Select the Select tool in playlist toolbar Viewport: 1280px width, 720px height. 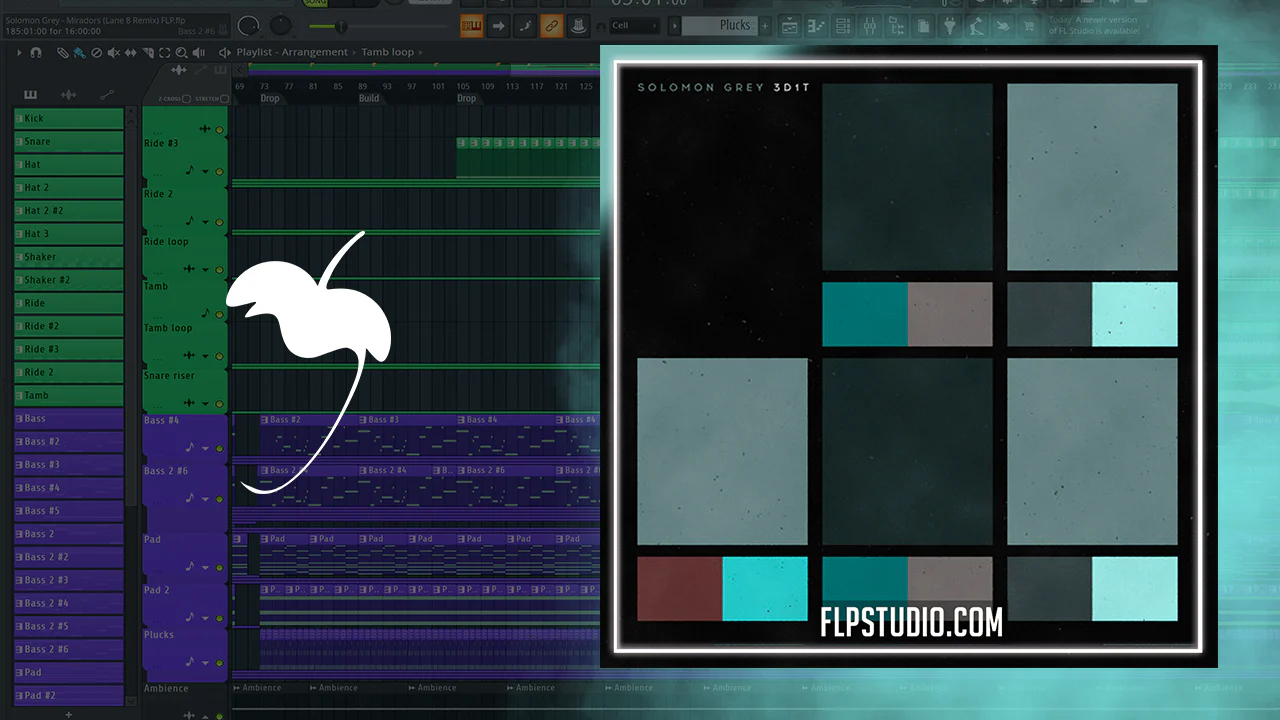point(165,52)
